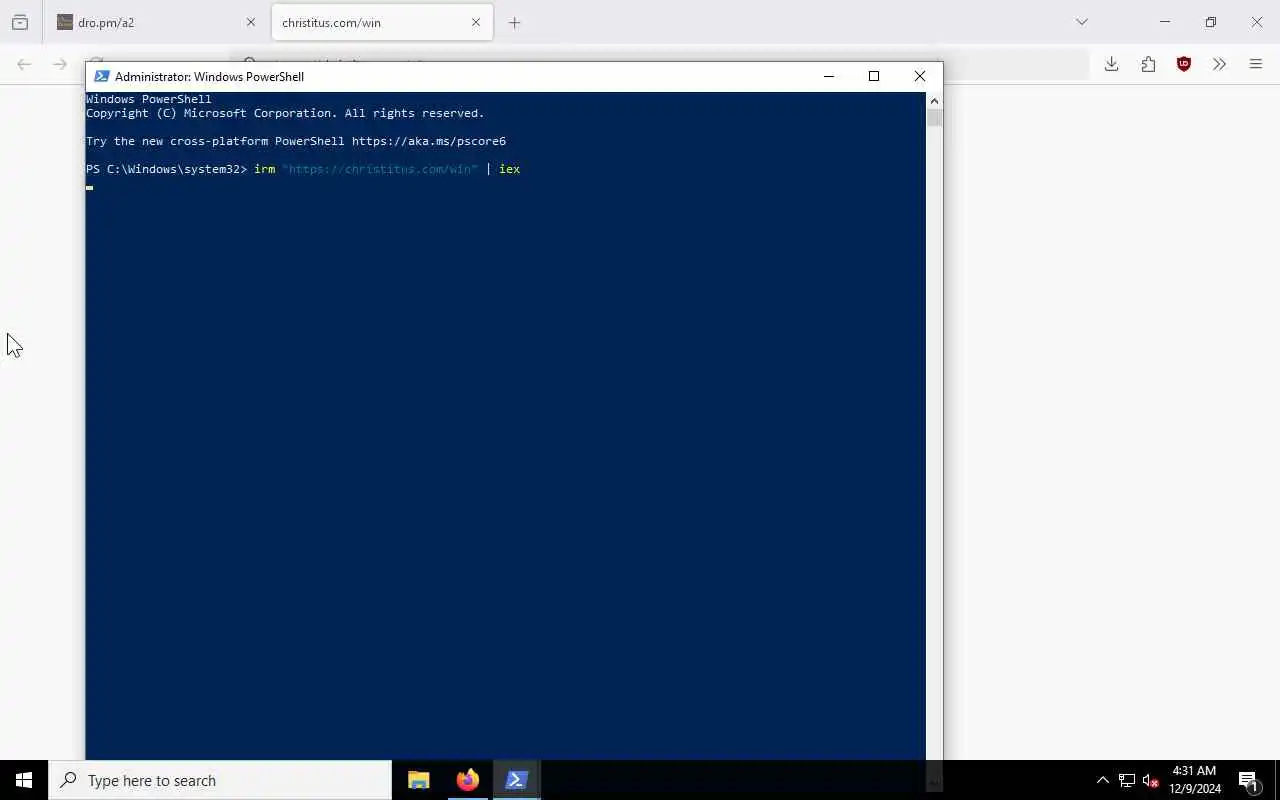Go forward in browser history
Viewport: 1280px width, 800px height.
(60, 64)
